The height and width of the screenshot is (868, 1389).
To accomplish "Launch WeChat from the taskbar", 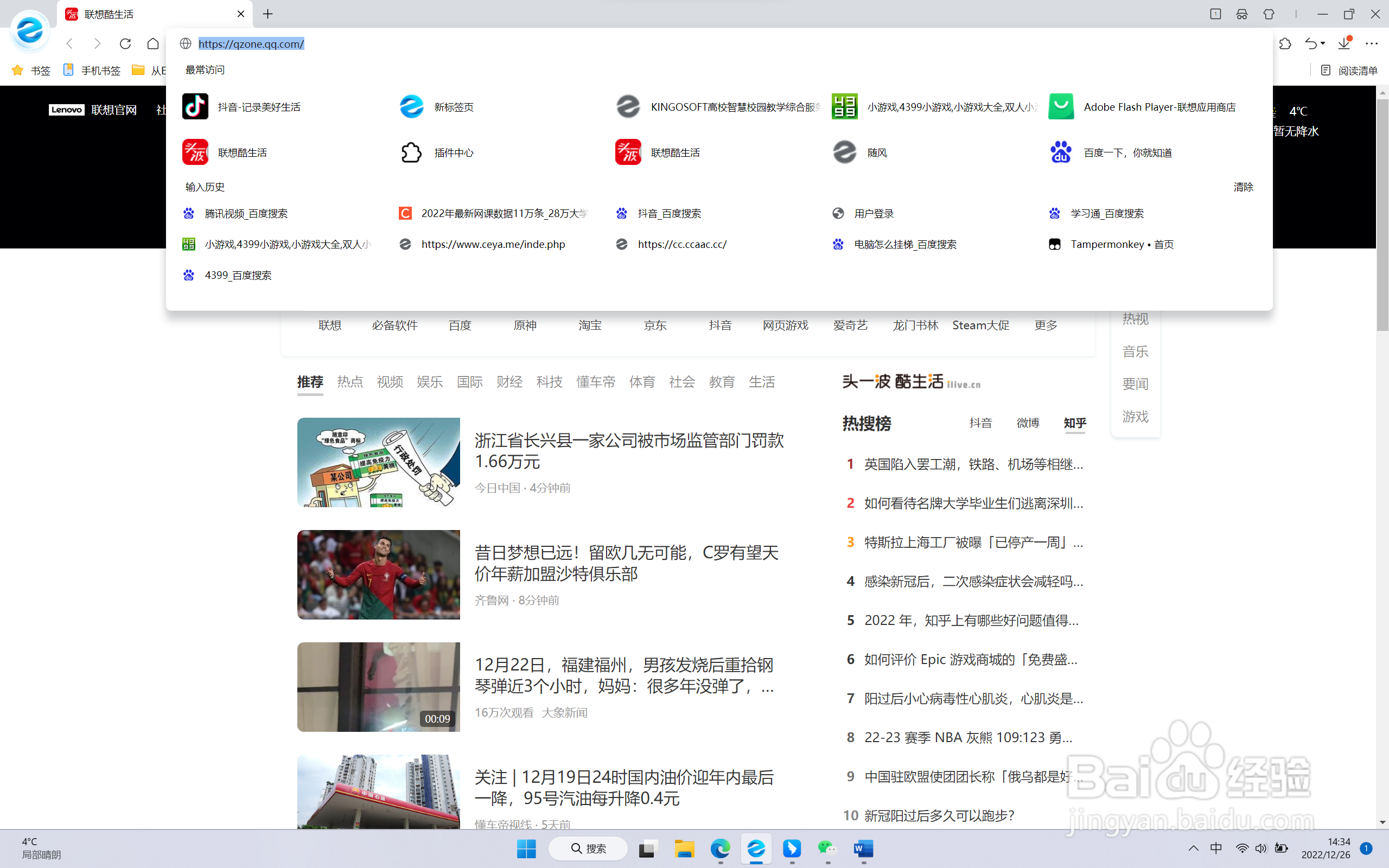I will (826, 848).
